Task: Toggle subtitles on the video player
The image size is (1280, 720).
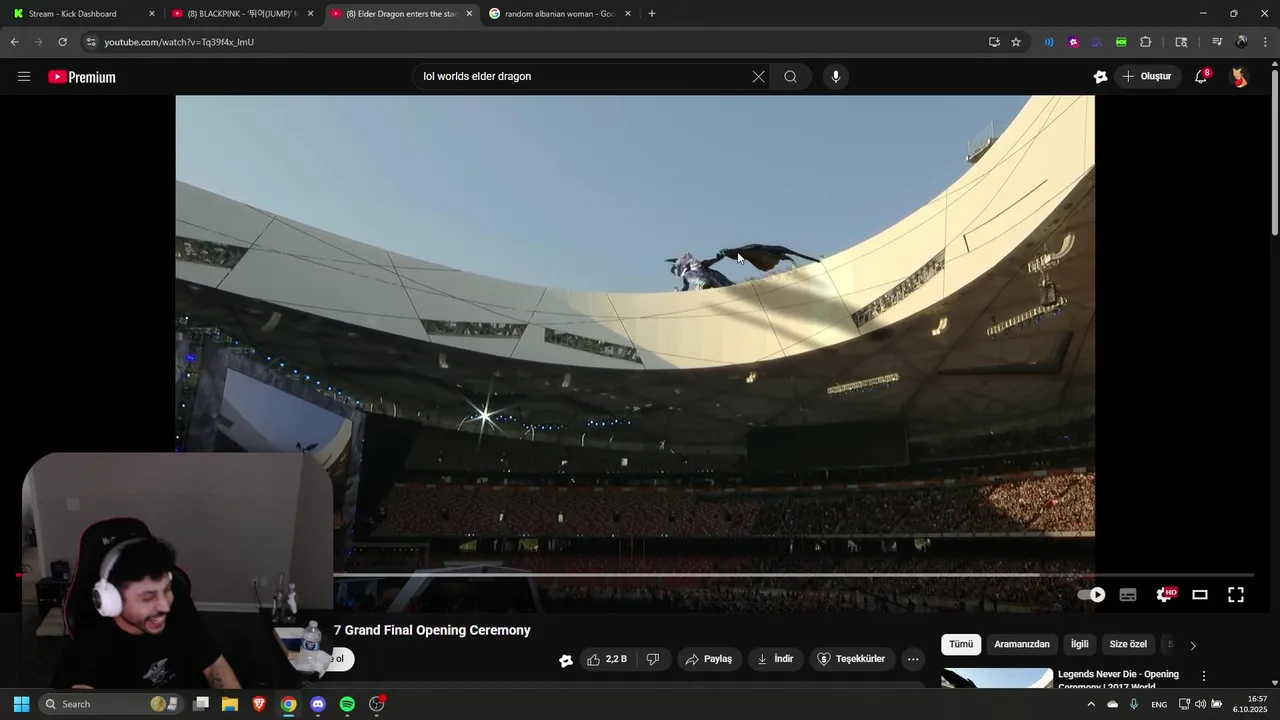Action: [1128, 595]
